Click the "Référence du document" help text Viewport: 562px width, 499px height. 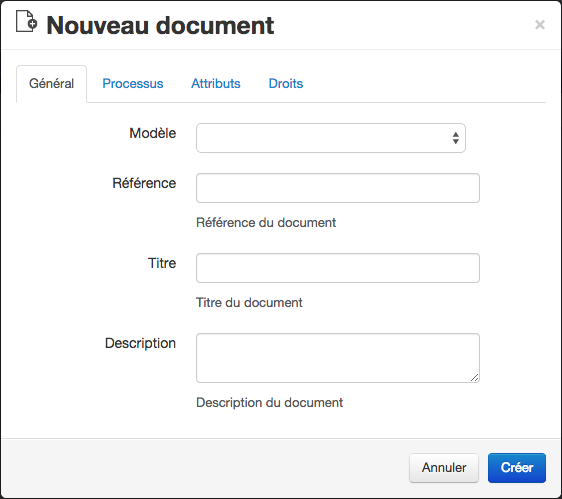tap(266, 223)
